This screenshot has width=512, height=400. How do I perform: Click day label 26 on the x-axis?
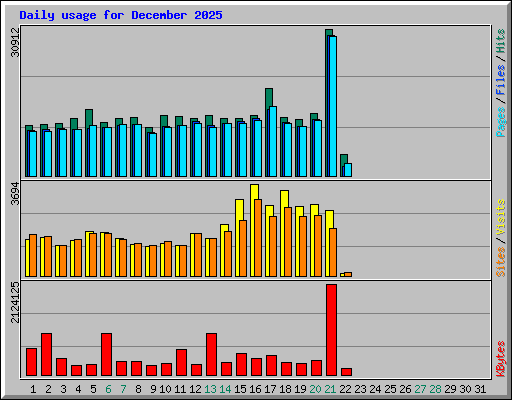405,389
